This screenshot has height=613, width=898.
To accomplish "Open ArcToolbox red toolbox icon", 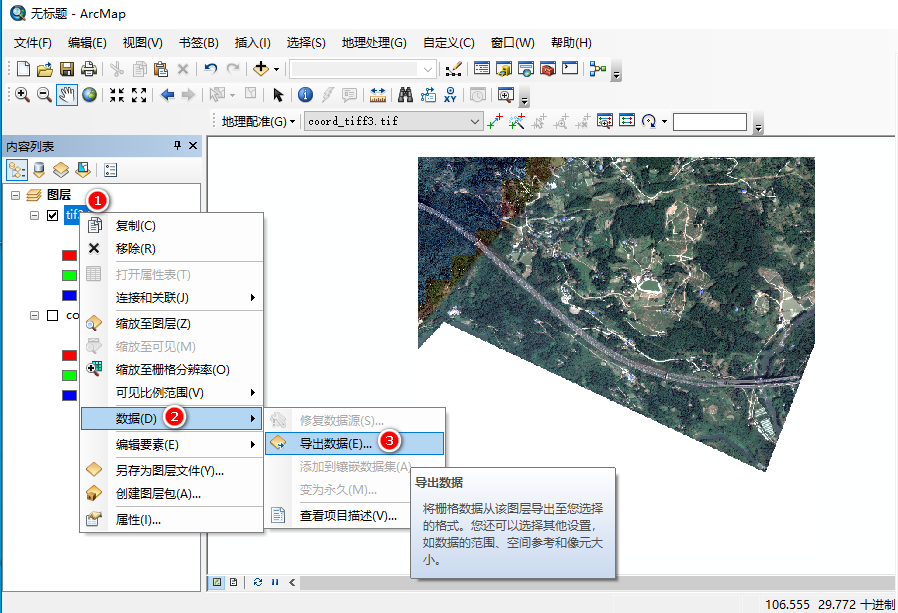I will tap(548, 69).
